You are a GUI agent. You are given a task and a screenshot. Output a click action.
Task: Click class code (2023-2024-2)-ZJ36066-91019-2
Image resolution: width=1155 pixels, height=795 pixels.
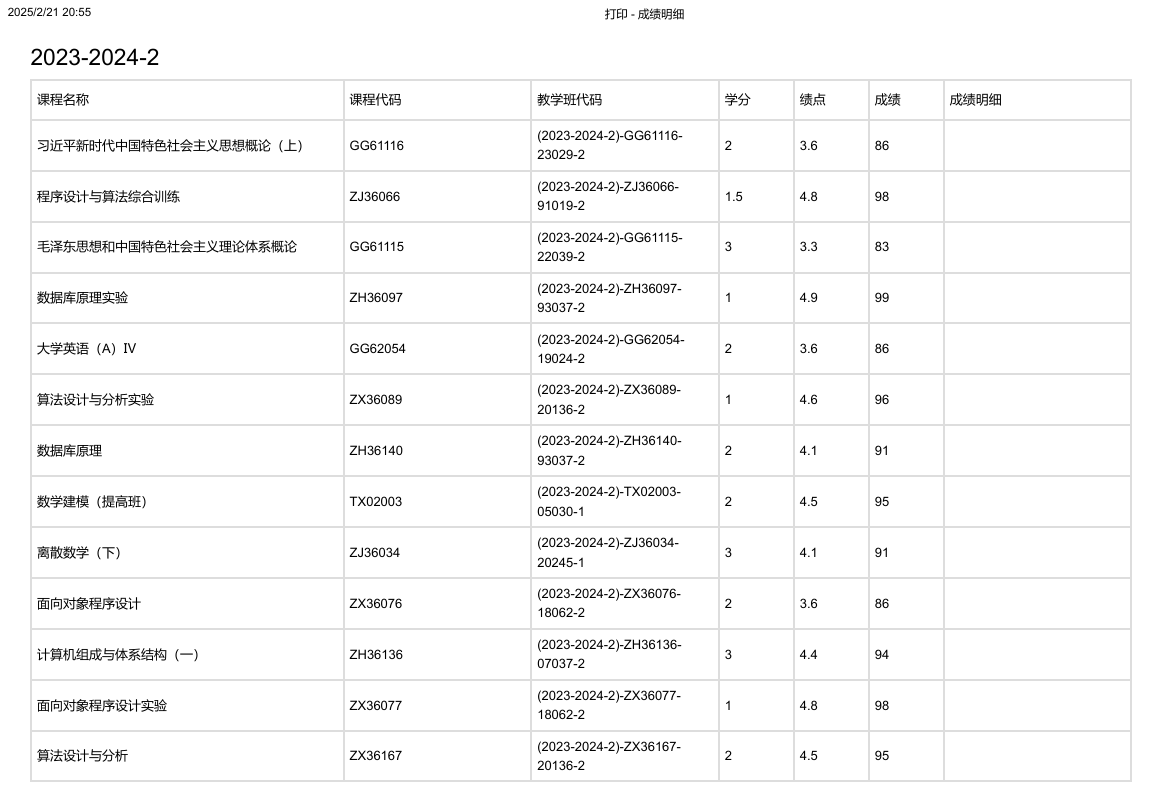pyautogui.click(x=608, y=196)
